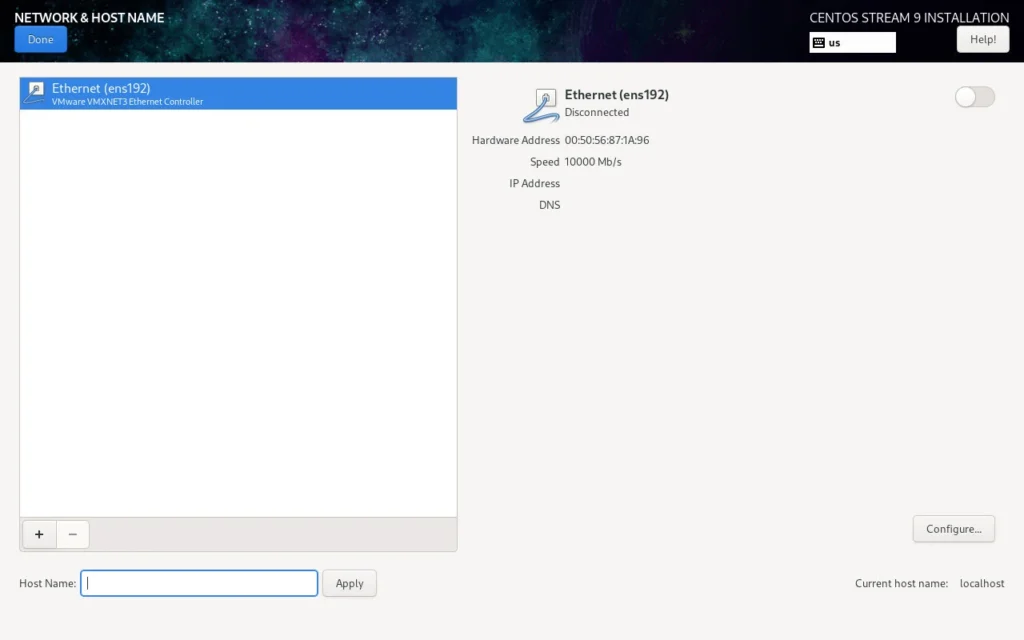Focus the Host Name text field
The width and height of the screenshot is (1024, 640).
click(x=199, y=583)
